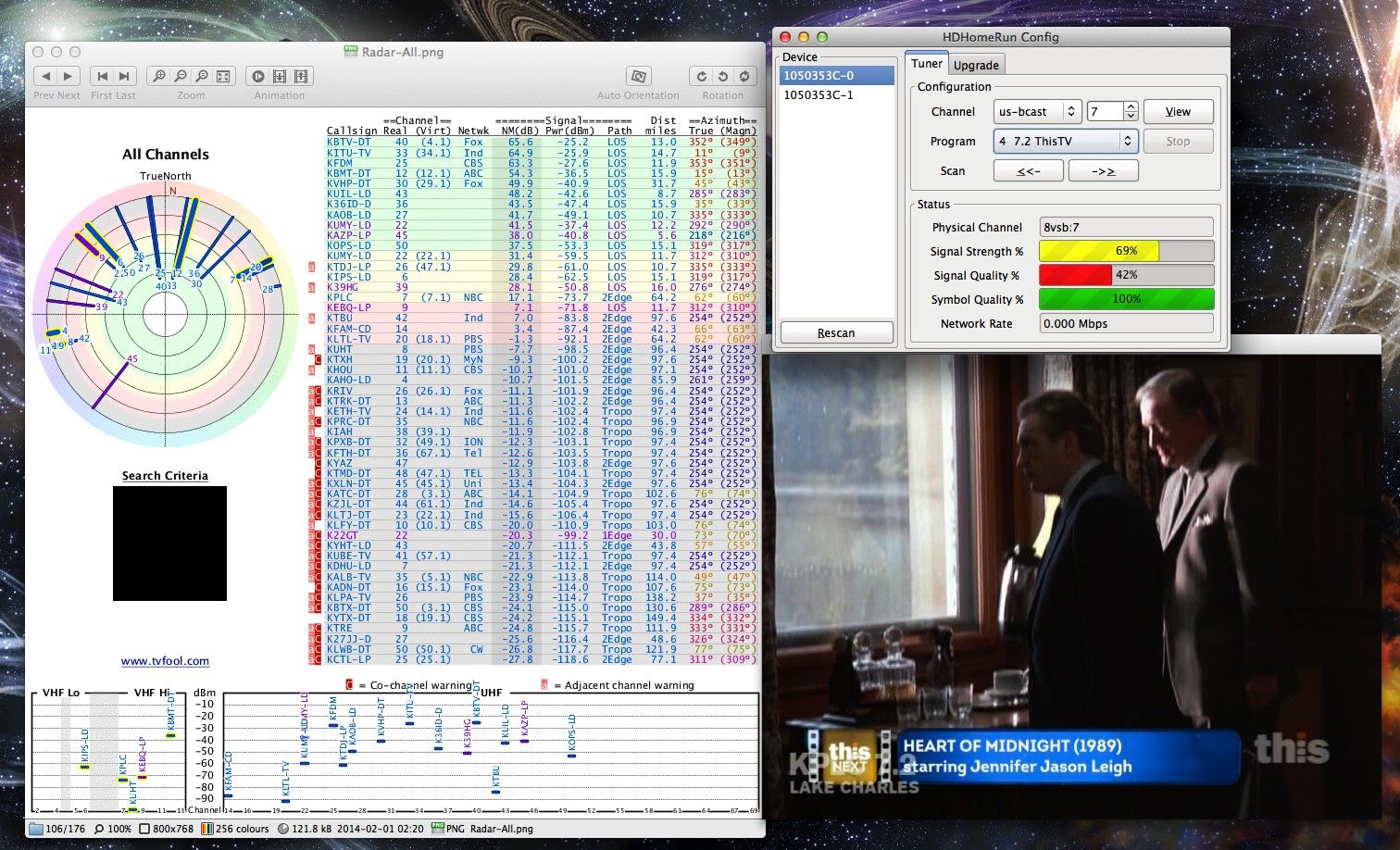Image resolution: width=1400 pixels, height=850 pixels.
Task: Click the second Rotation arrow icon
Action: [723, 76]
